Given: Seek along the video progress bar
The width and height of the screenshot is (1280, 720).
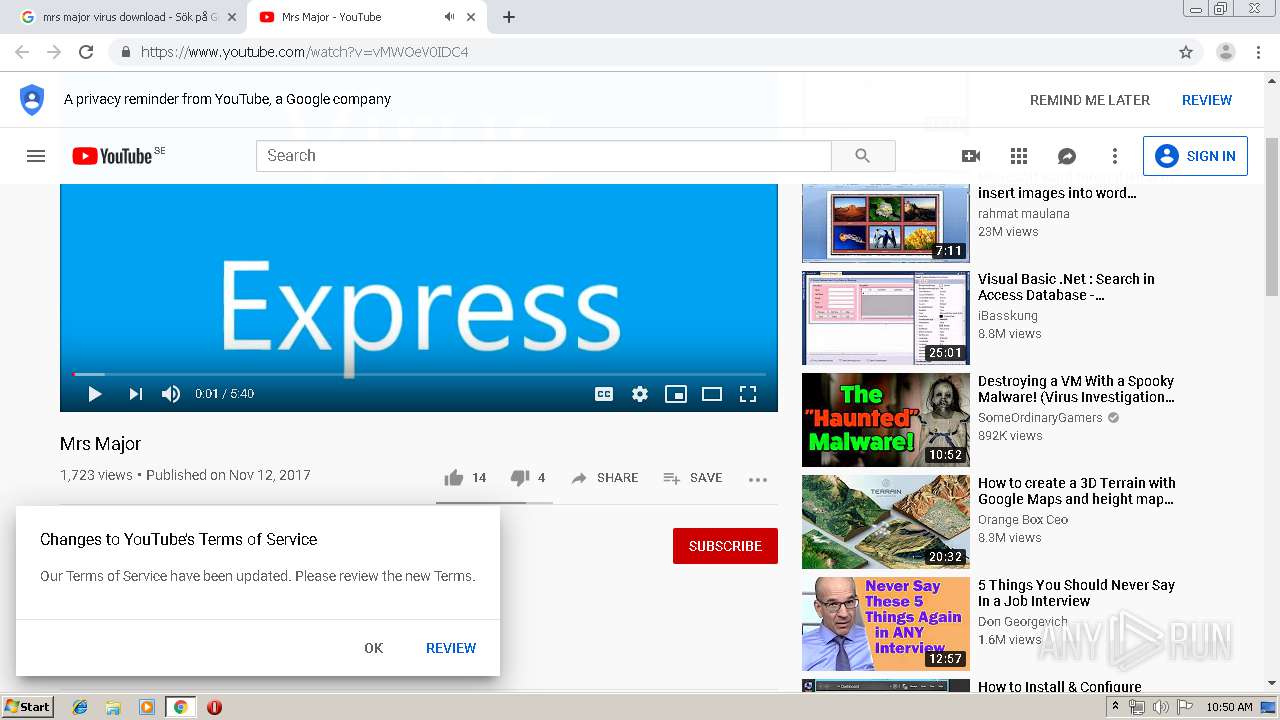Looking at the screenshot, I should 419,374.
